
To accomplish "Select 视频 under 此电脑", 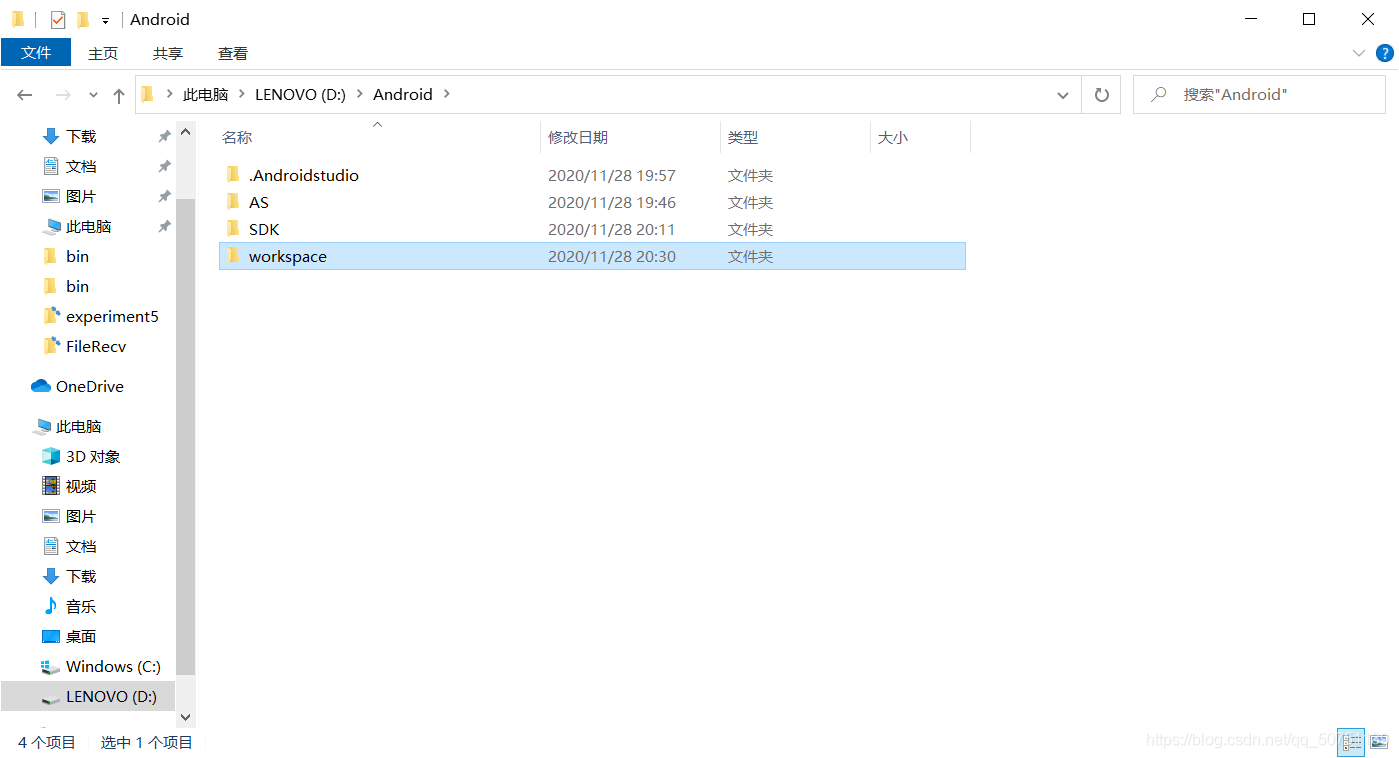I will click(x=81, y=486).
